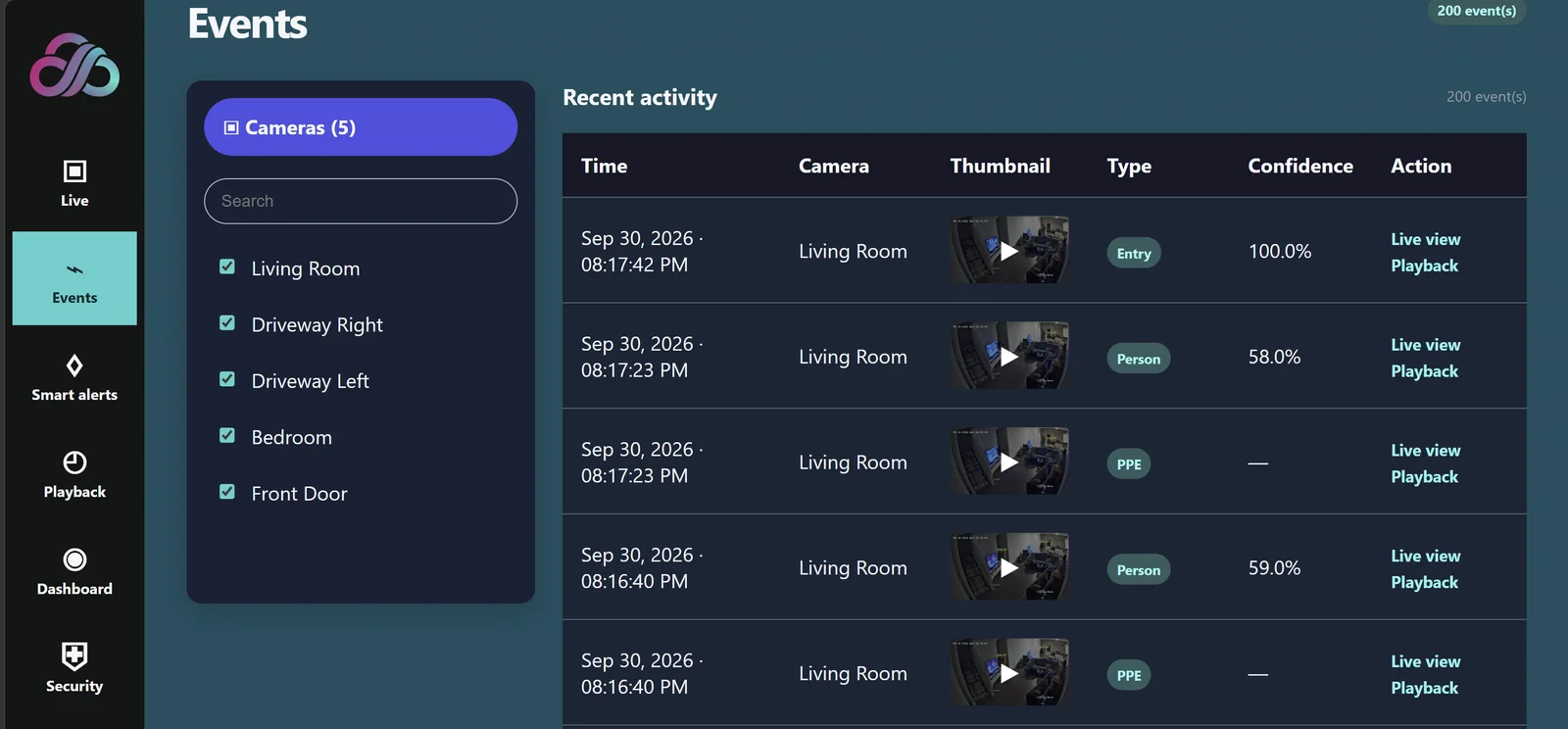This screenshot has height=729, width=1568.
Task: Click the 100.0% confidence value
Action: tap(1280, 251)
